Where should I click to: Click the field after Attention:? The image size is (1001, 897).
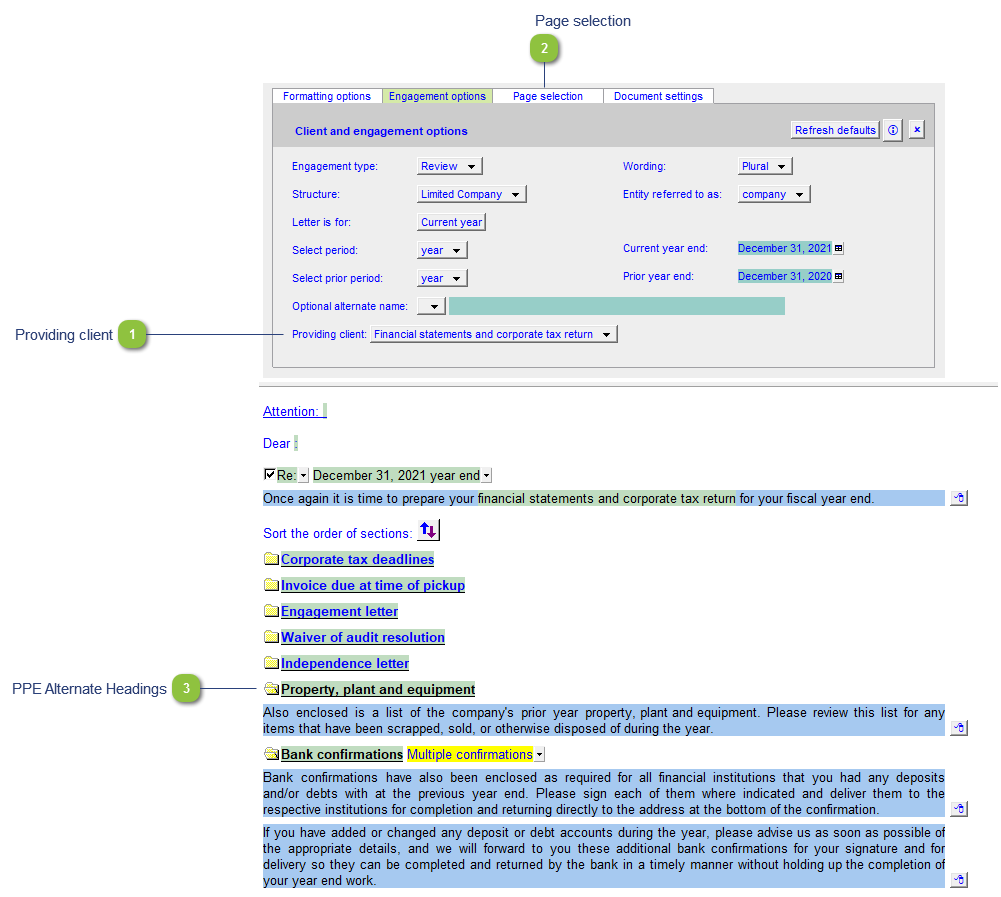click(324, 412)
